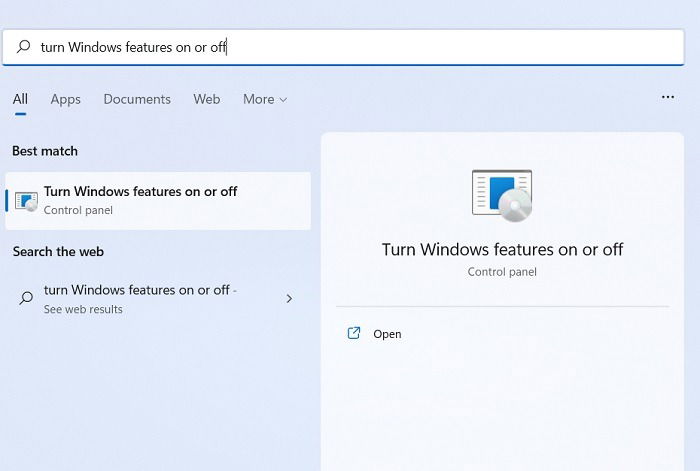Switch to the All tab
This screenshot has height=471, width=700.
point(20,99)
